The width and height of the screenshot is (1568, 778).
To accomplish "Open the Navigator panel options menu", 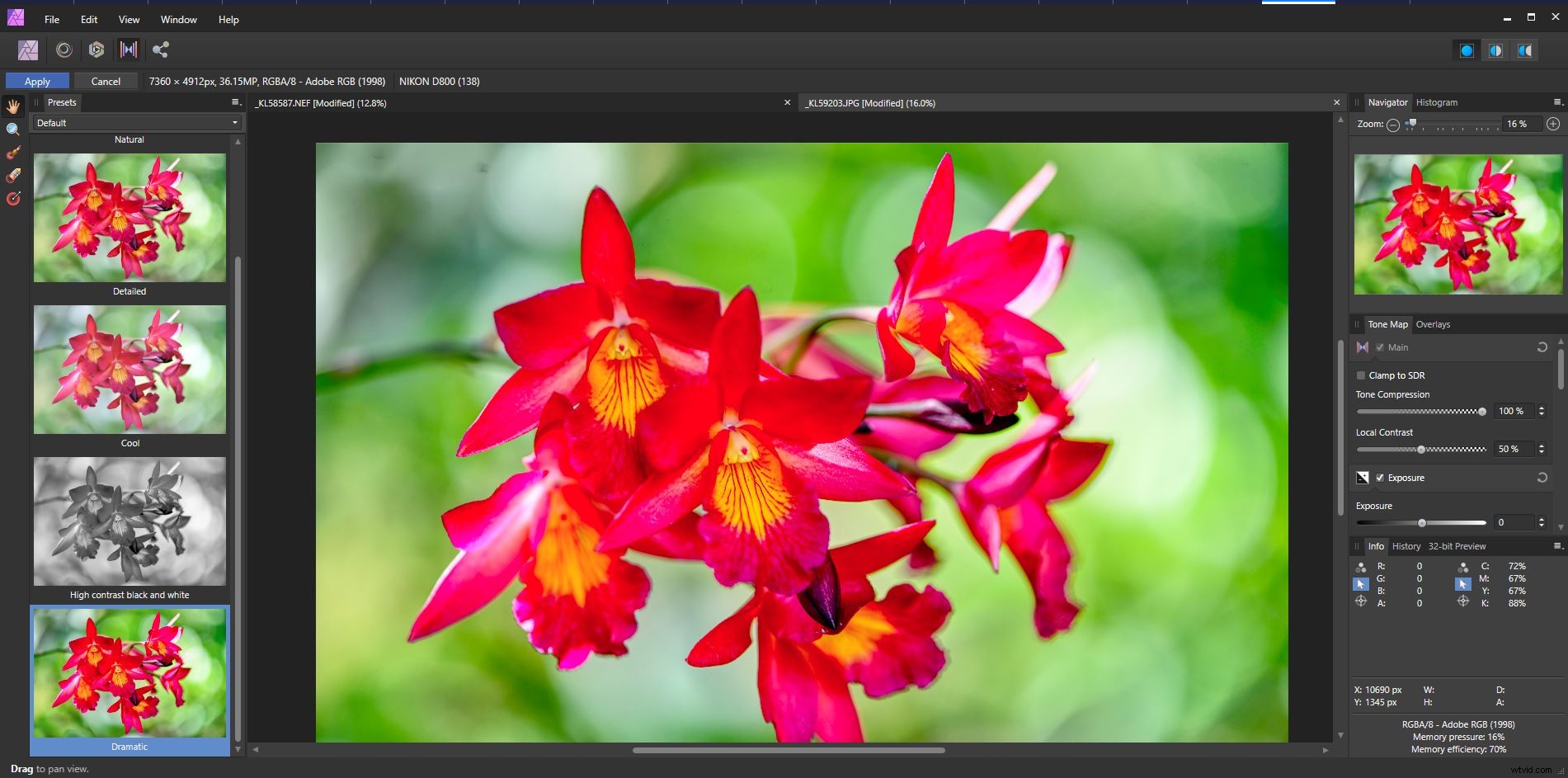I will [1558, 102].
